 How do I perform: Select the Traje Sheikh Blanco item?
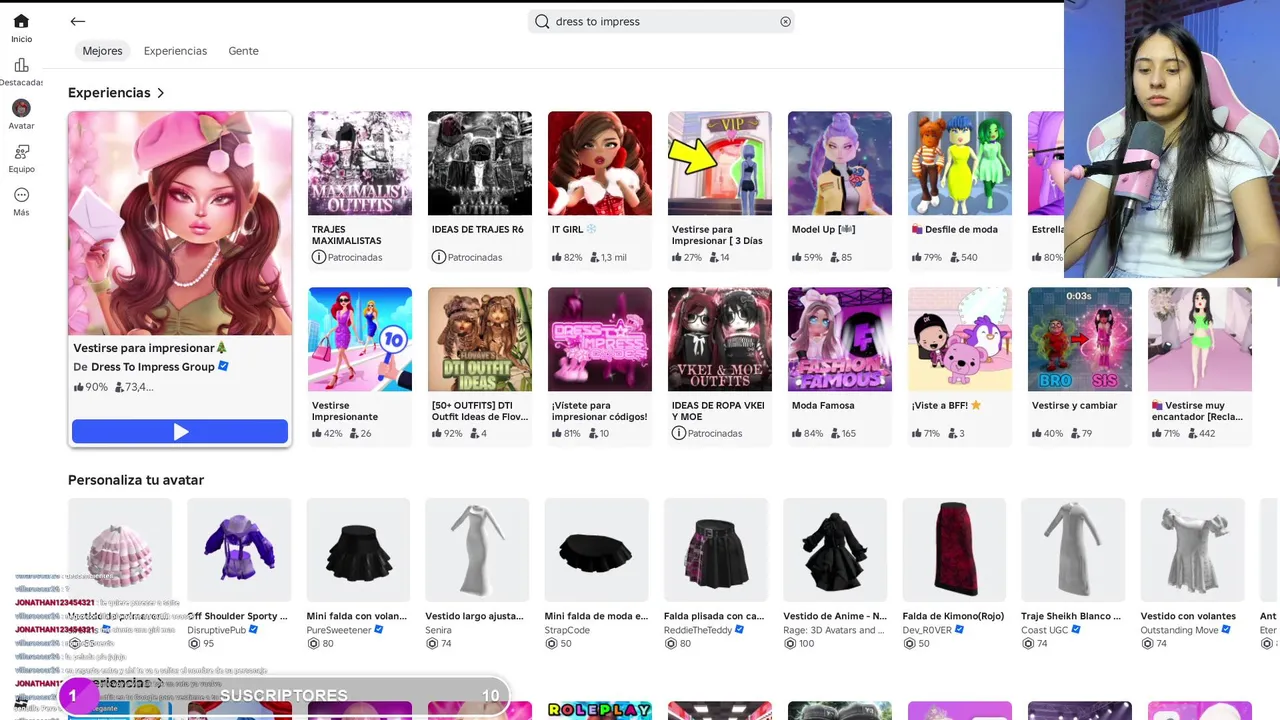(1073, 550)
